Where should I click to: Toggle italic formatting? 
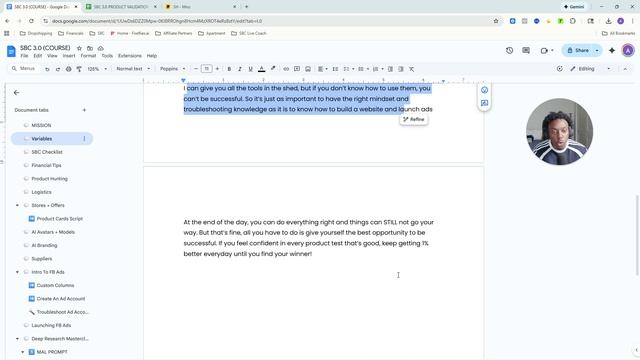point(240,69)
